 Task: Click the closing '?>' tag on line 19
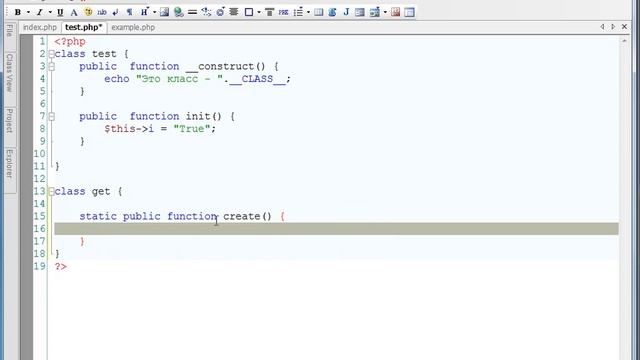[x=60, y=267]
